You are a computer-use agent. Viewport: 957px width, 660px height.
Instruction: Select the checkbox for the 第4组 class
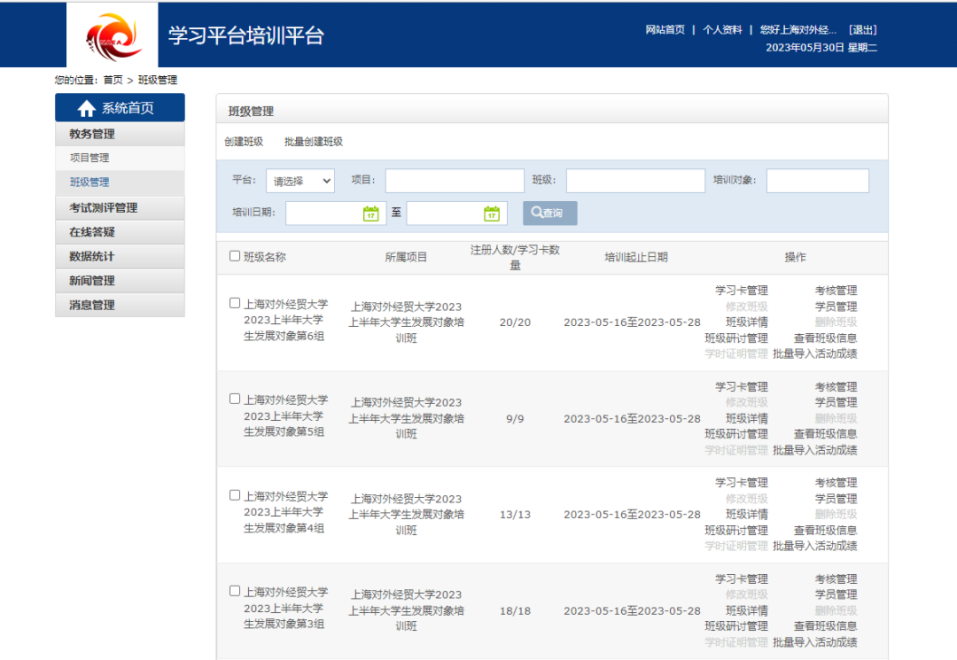click(235, 495)
